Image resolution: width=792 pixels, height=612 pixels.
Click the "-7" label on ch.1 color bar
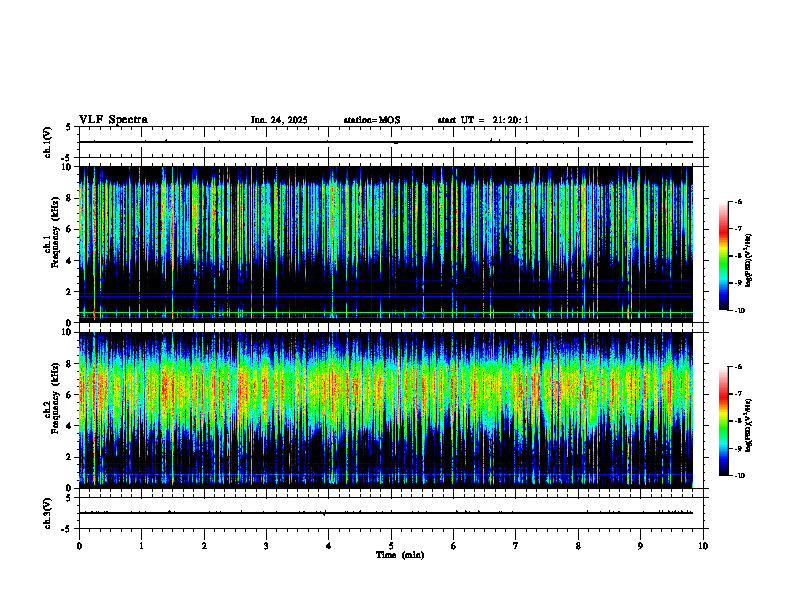tap(738, 229)
